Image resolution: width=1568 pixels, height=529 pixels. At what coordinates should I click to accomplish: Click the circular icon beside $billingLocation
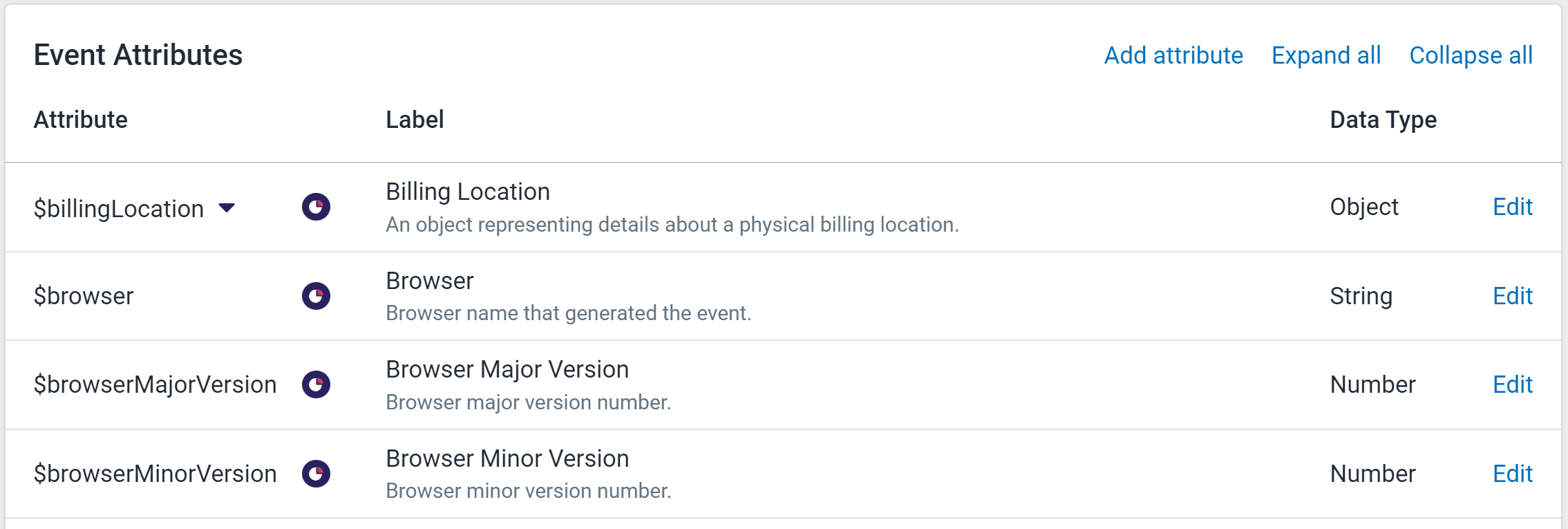click(x=316, y=207)
